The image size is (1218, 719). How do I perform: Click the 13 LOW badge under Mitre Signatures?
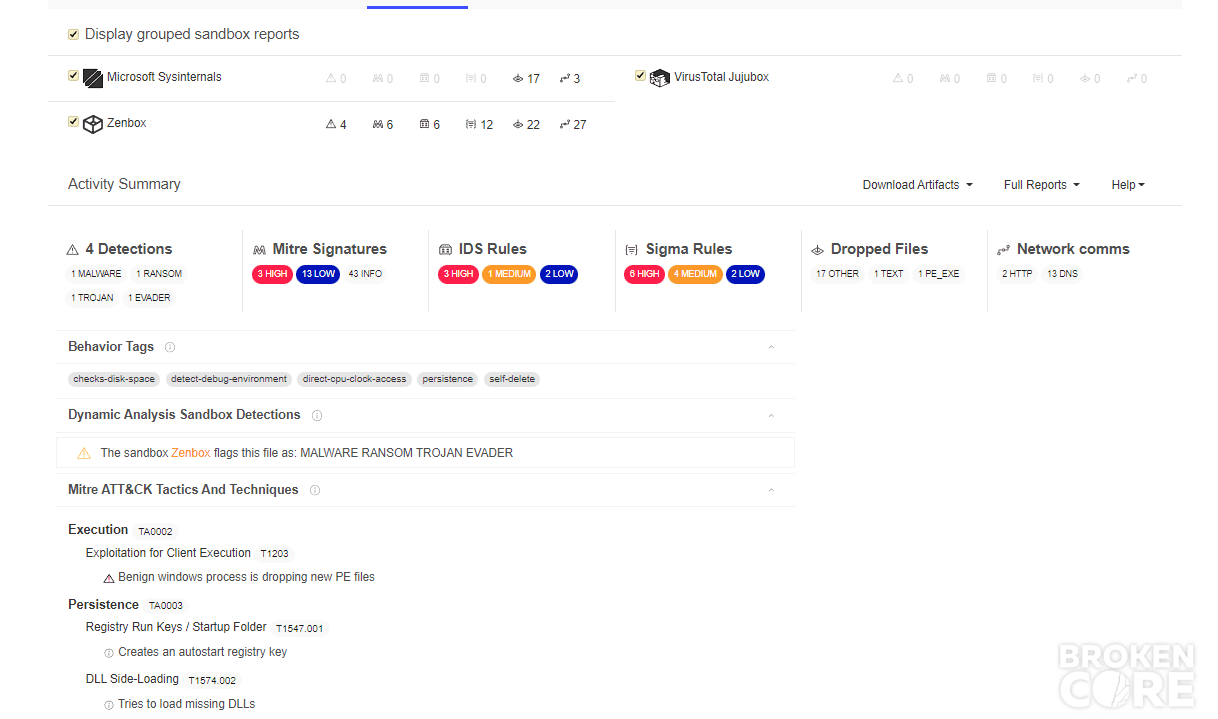point(319,274)
